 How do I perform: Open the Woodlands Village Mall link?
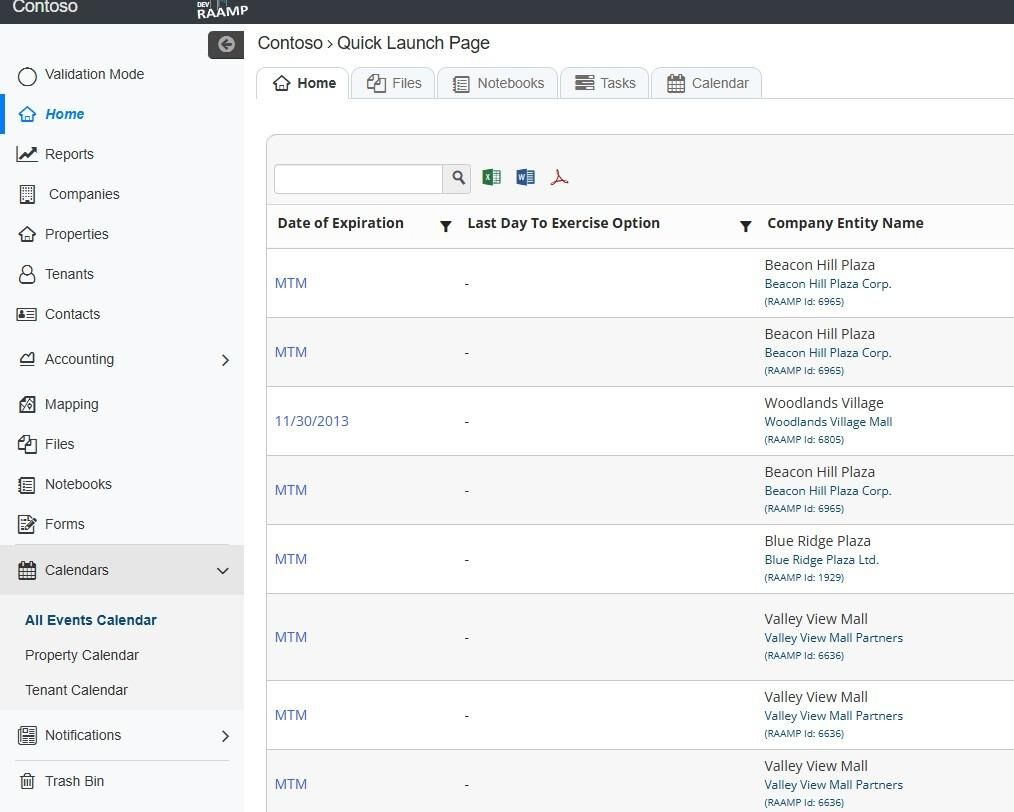(828, 422)
